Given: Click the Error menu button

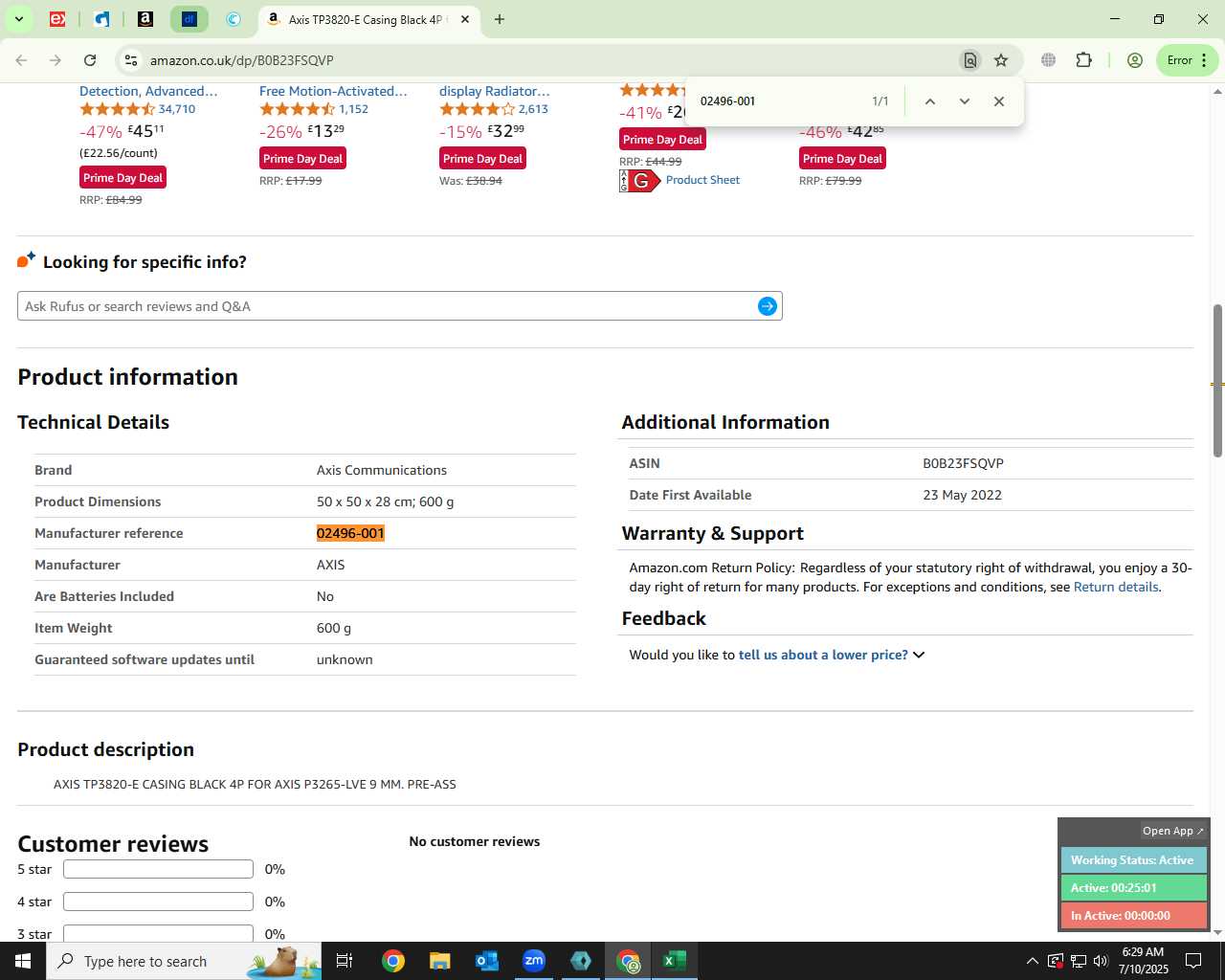Looking at the screenshot, I should point(1188,60).
